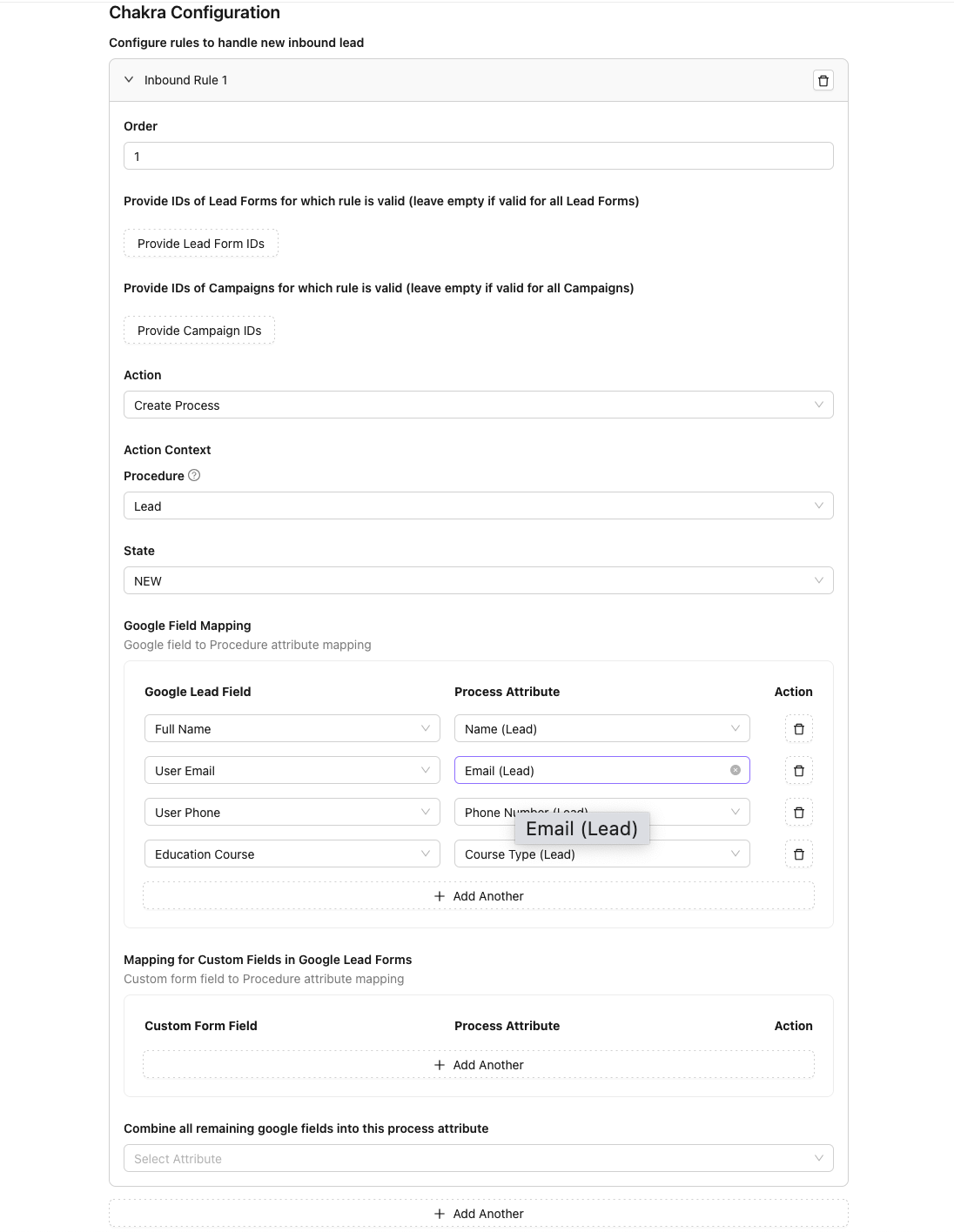Add another inbound rule
Viewport: 954px width, 1232px height.
478,1214
